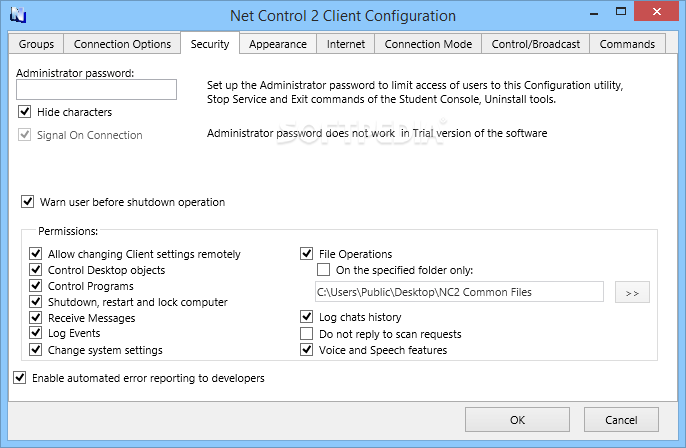Screen dimensions: 686x448
Task: Uncheck Control Programs permission
Action: tap(35, 286)
